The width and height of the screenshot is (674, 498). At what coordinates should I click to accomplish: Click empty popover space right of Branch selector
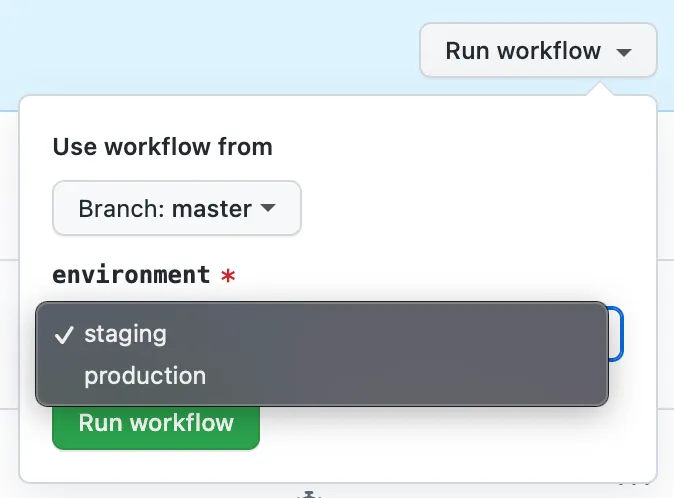470,209
